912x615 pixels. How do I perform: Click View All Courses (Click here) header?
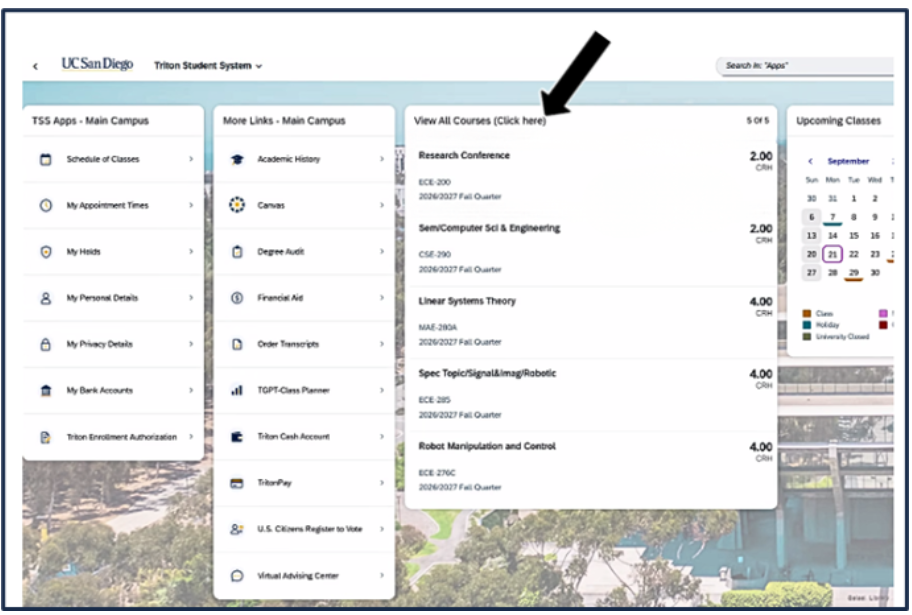click(x=480, y=120)
